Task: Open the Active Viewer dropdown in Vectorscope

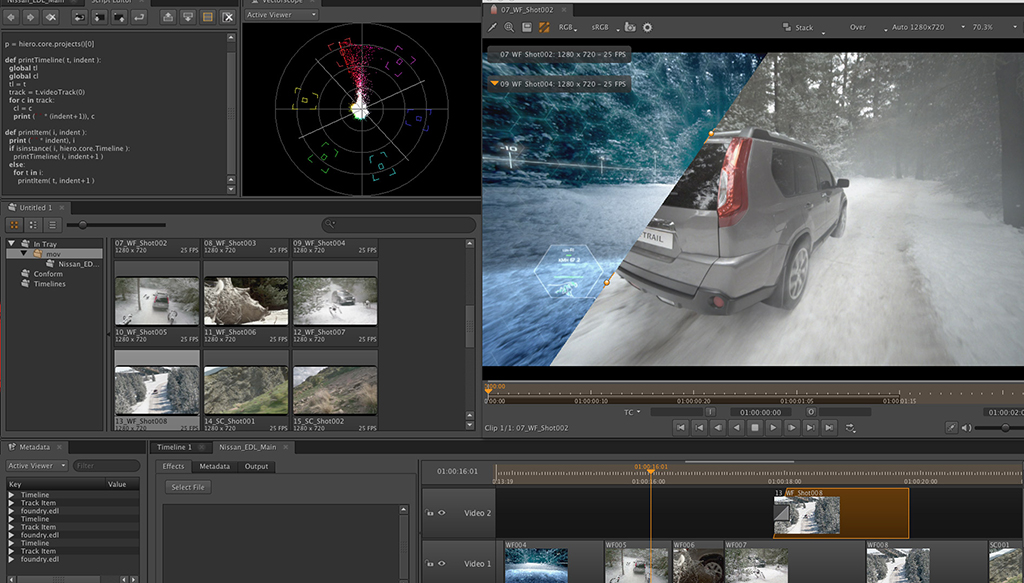Action: (281, 15)
